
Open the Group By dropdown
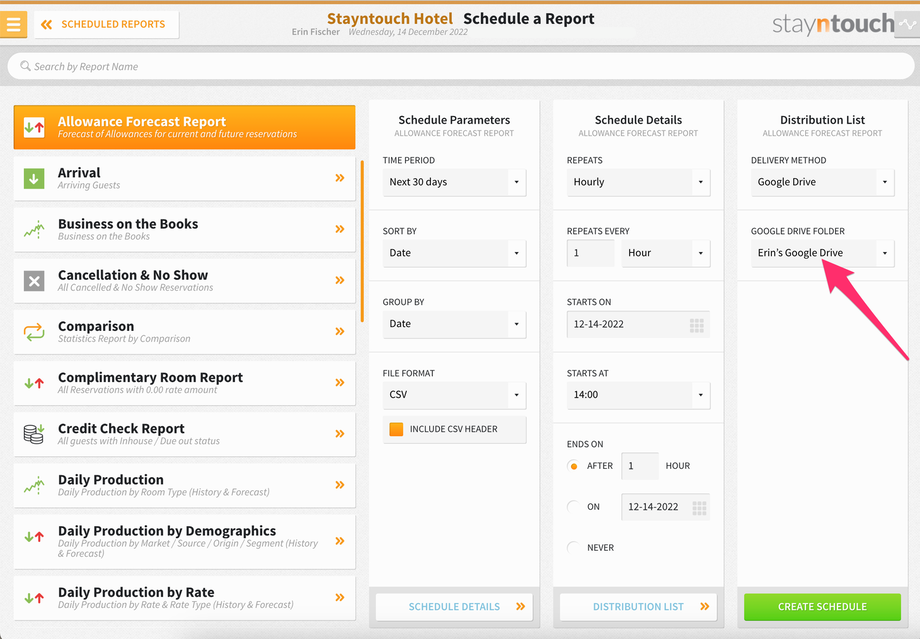tap(454, 324)
